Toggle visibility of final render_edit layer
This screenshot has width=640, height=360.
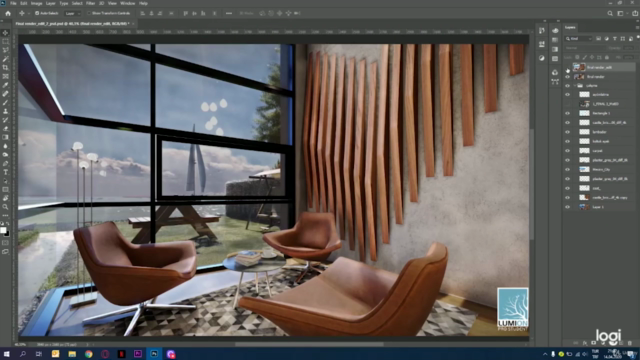(x=567, y=67)
